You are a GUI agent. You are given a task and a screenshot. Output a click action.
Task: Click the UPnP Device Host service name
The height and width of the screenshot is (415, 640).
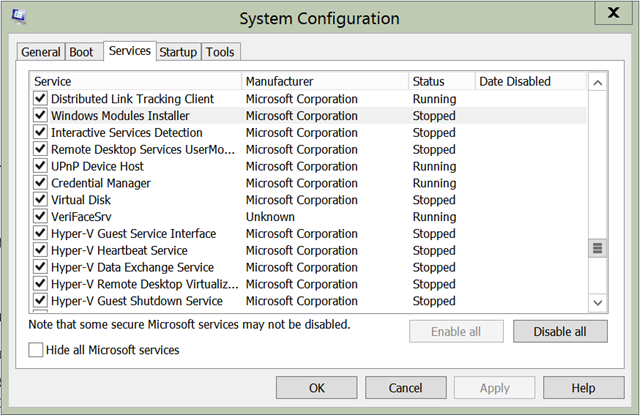tap(97, 166)
